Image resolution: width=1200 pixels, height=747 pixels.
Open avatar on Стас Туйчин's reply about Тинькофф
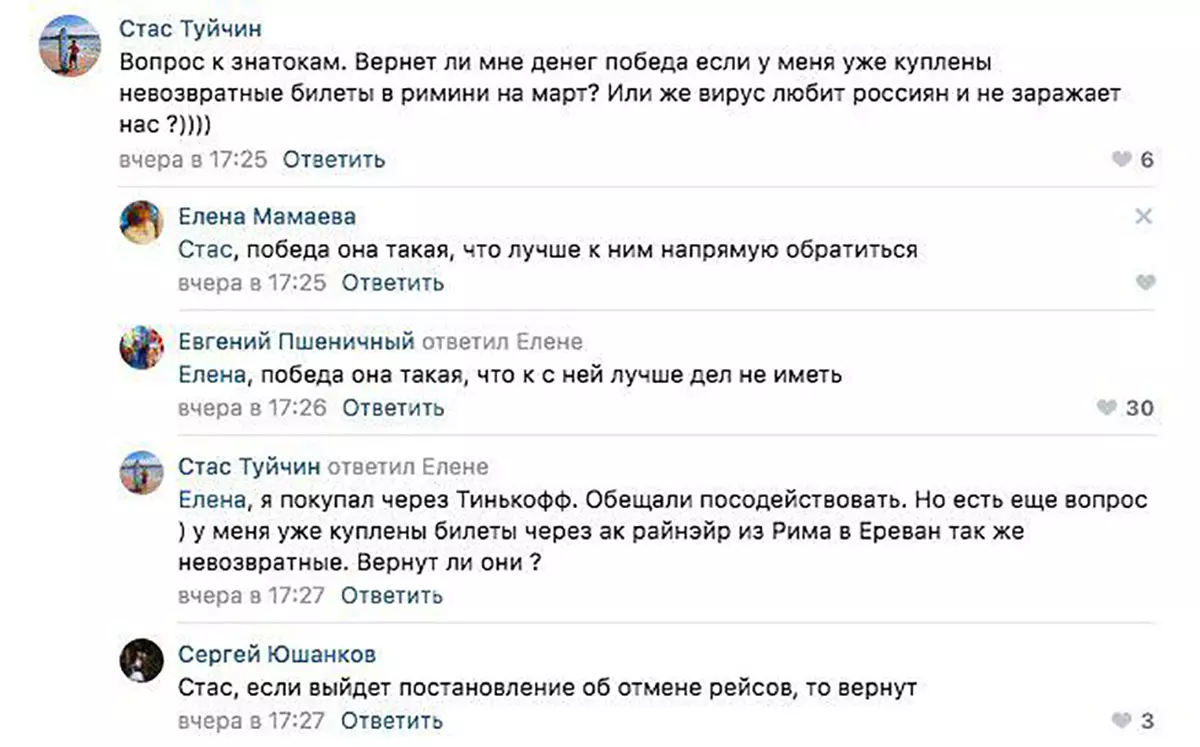[142, 472]
